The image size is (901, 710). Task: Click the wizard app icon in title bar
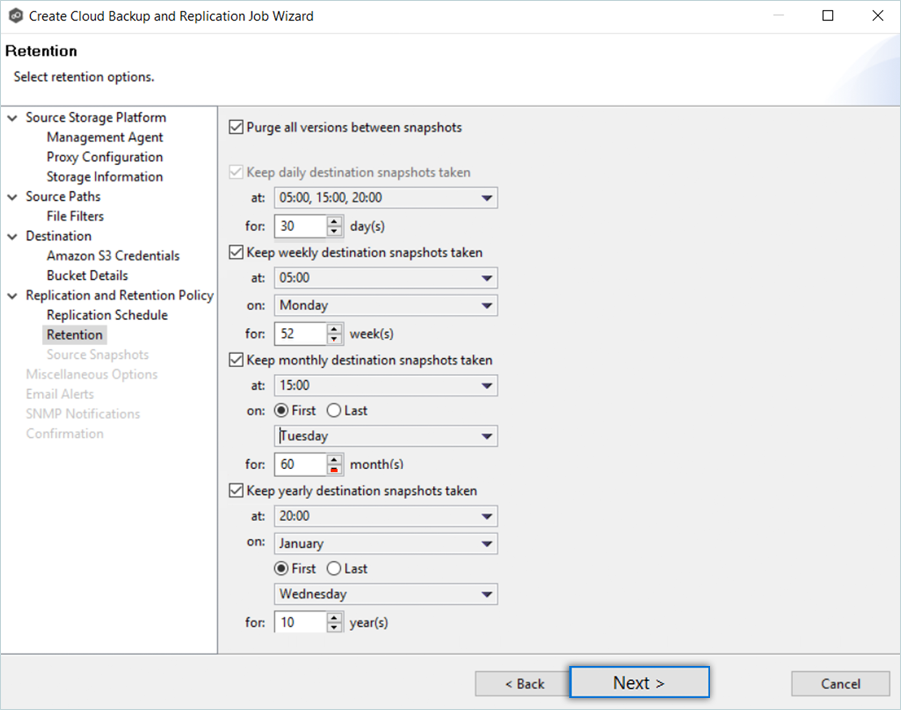(x=15, y=16)
